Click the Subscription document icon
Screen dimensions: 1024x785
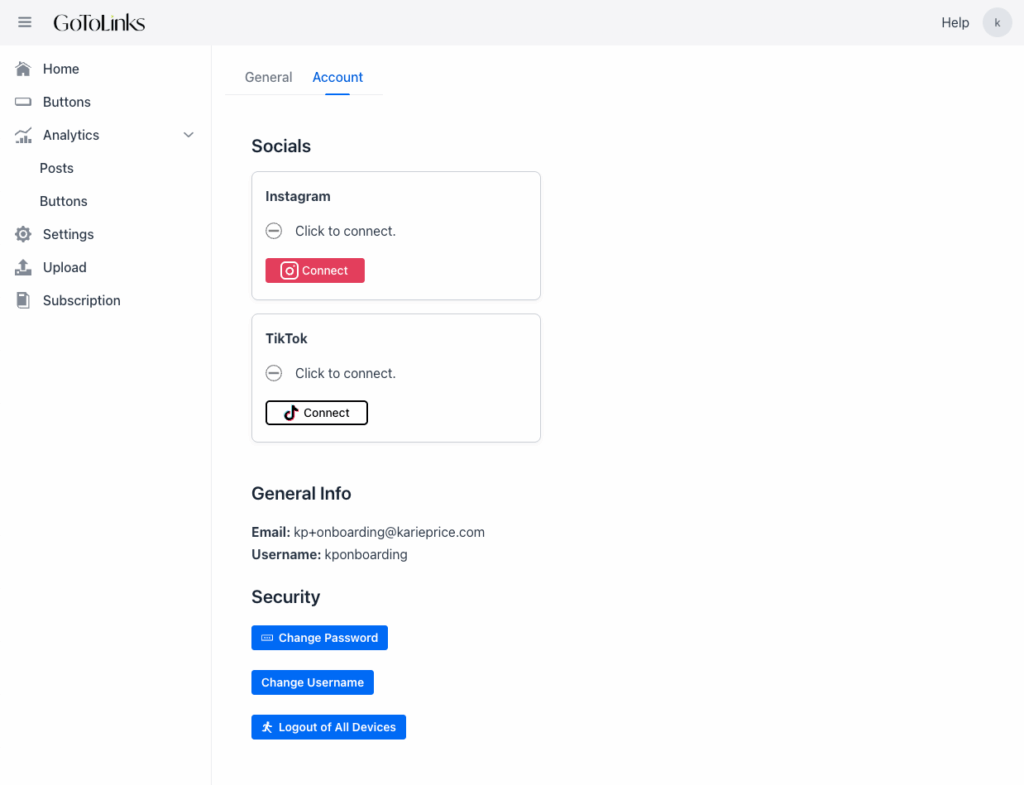point(23,300)
